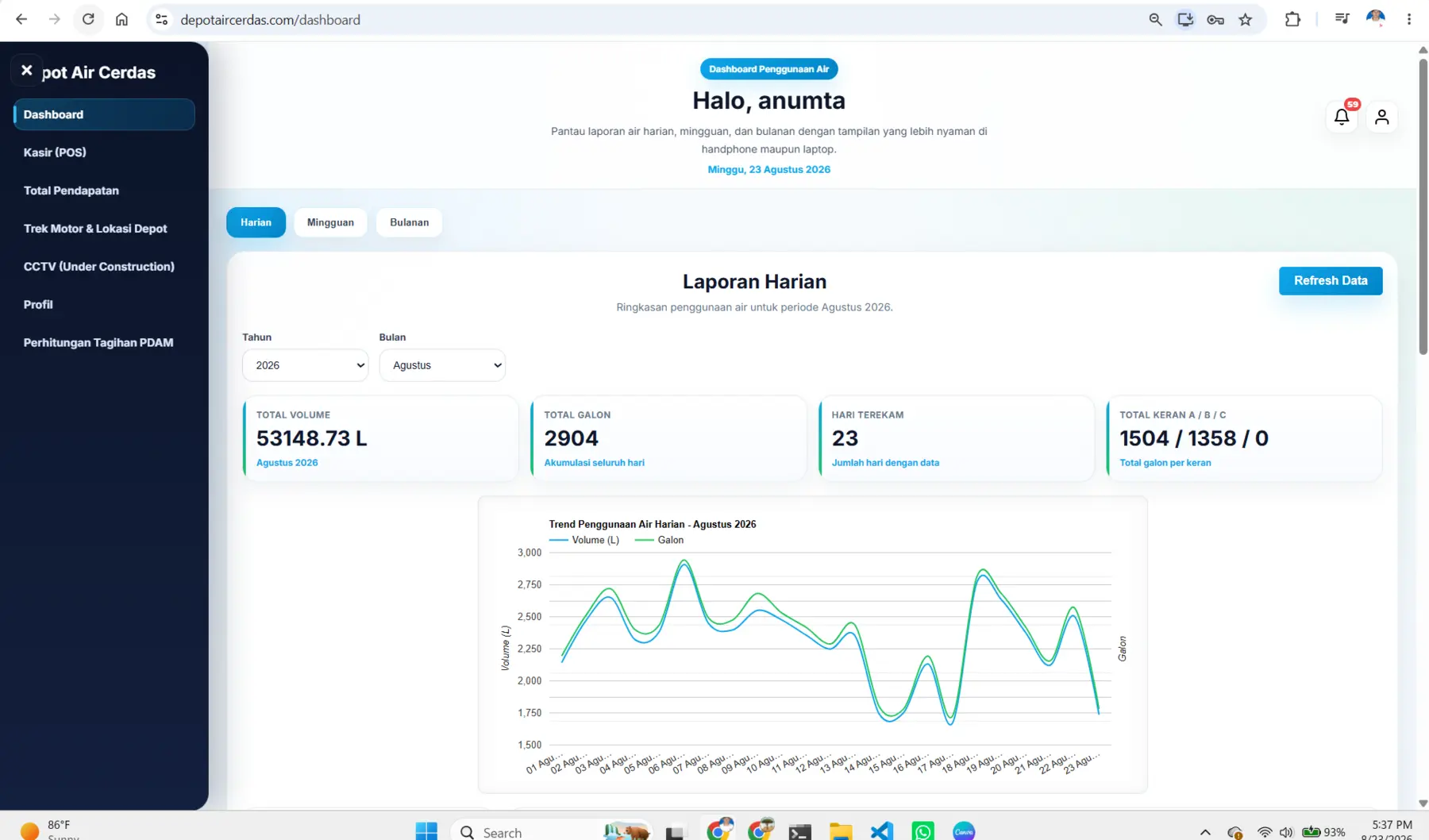Screen dimensions: 1429x840
Task: Open Total Pendapatan in the sidebar
Action: 104,191
